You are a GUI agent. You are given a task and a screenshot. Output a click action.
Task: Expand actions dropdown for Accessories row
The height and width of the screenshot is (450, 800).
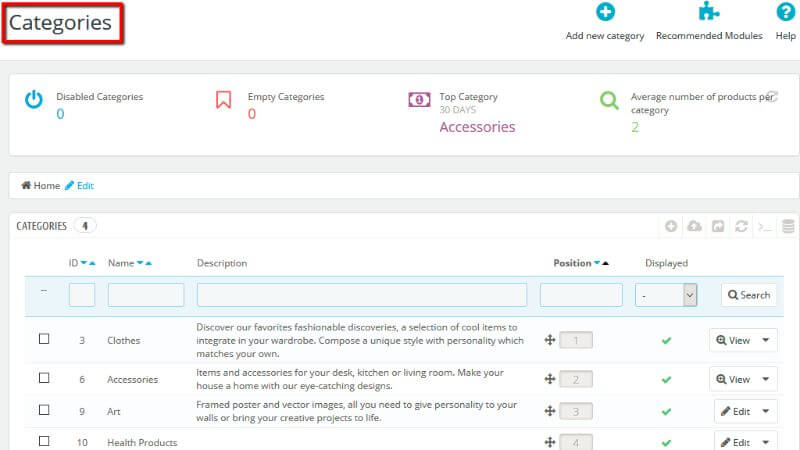coord(766,379)
